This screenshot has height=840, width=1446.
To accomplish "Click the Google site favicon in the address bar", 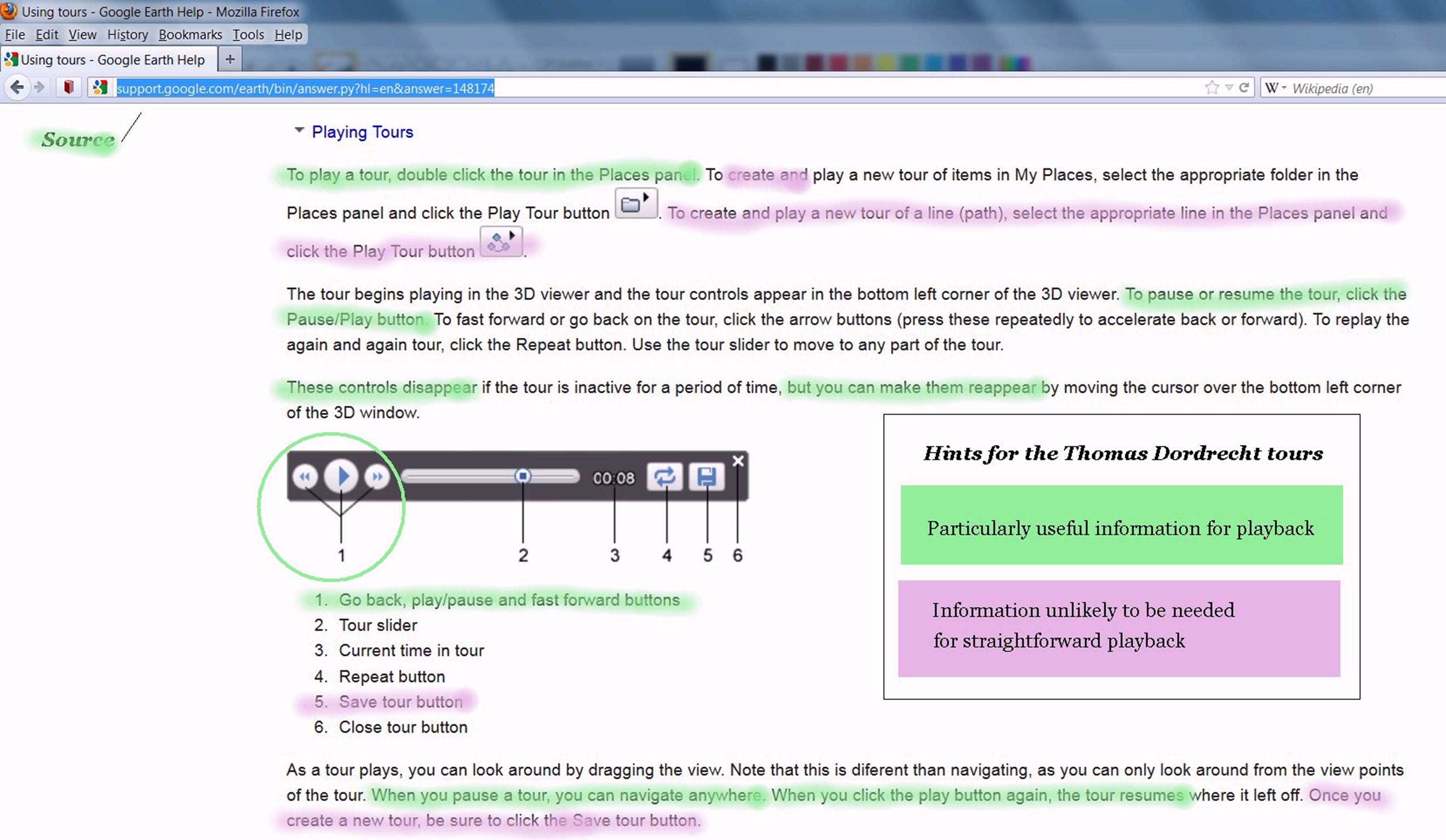I will [x=101, y=88].
